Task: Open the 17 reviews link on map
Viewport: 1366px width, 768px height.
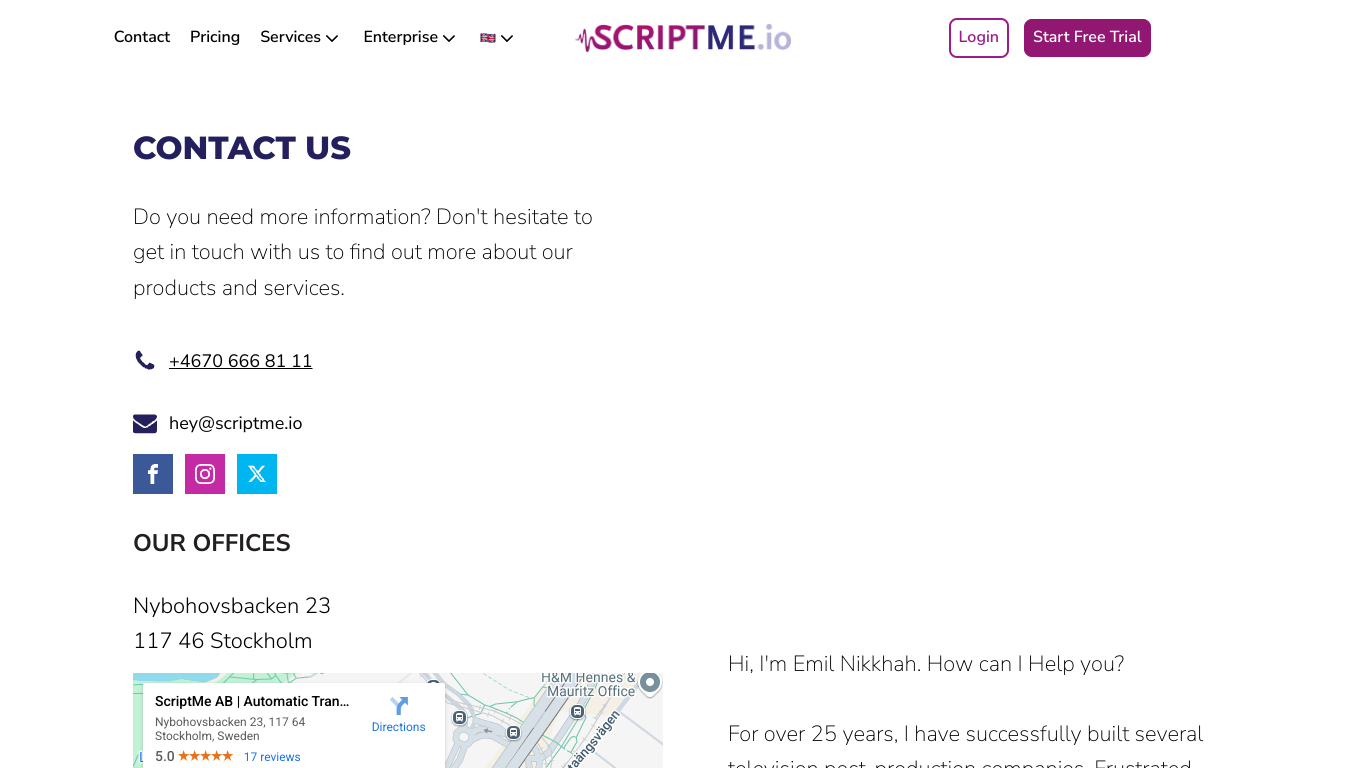Action: tap(272, 757)
